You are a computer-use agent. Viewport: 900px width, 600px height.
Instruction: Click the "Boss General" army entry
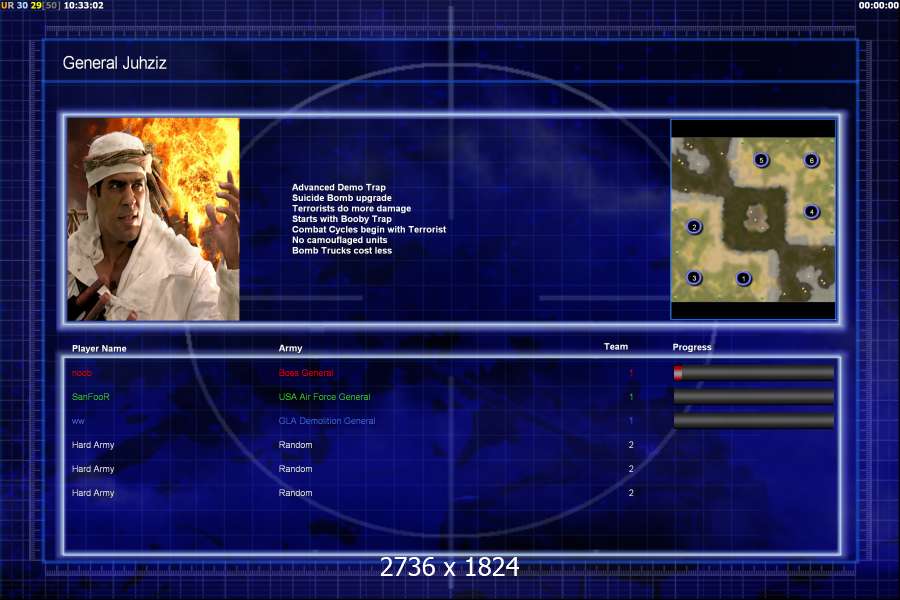(x=306, y=373)
